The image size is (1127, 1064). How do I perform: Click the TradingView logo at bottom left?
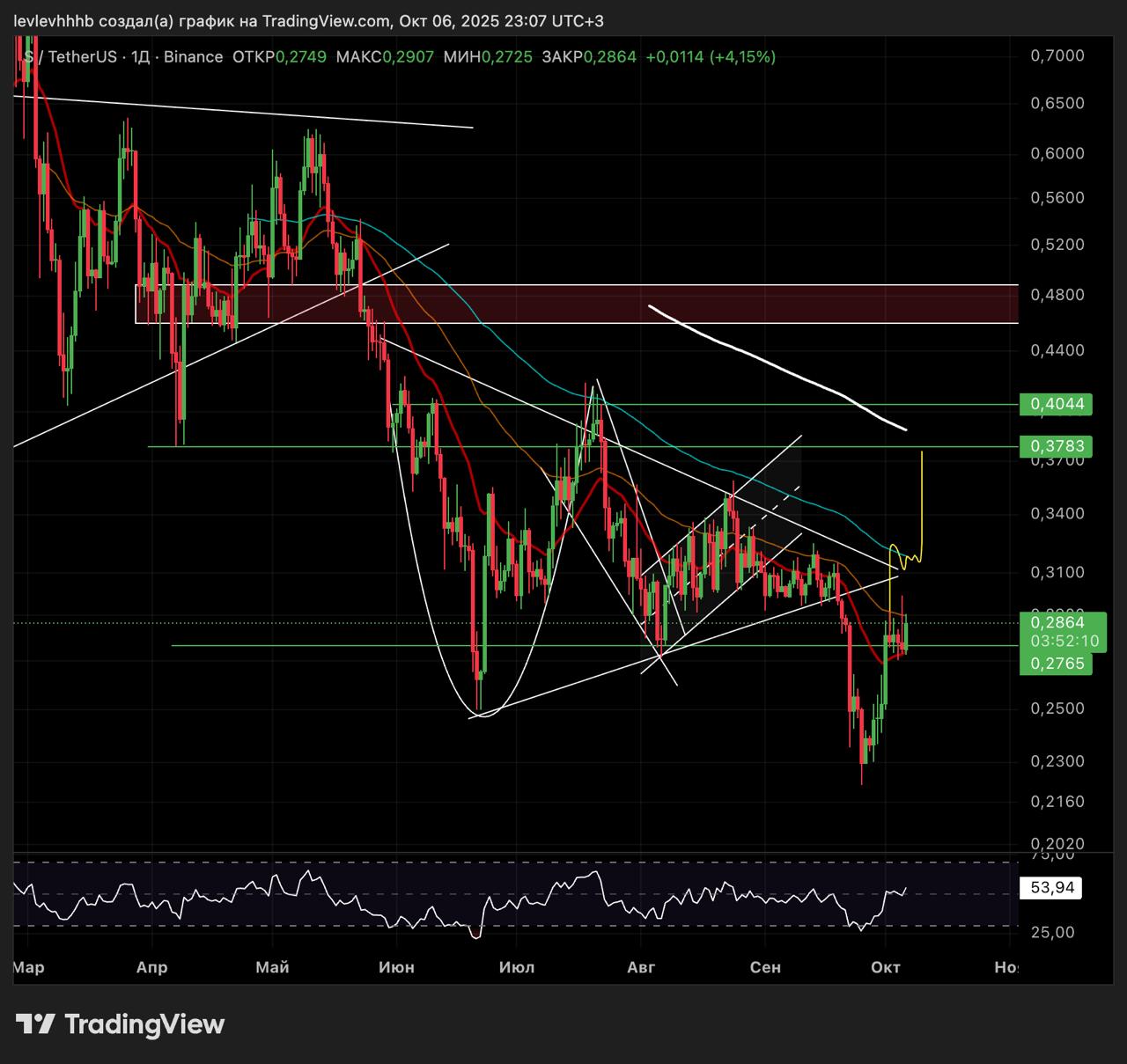click(x=120, y=1024)
